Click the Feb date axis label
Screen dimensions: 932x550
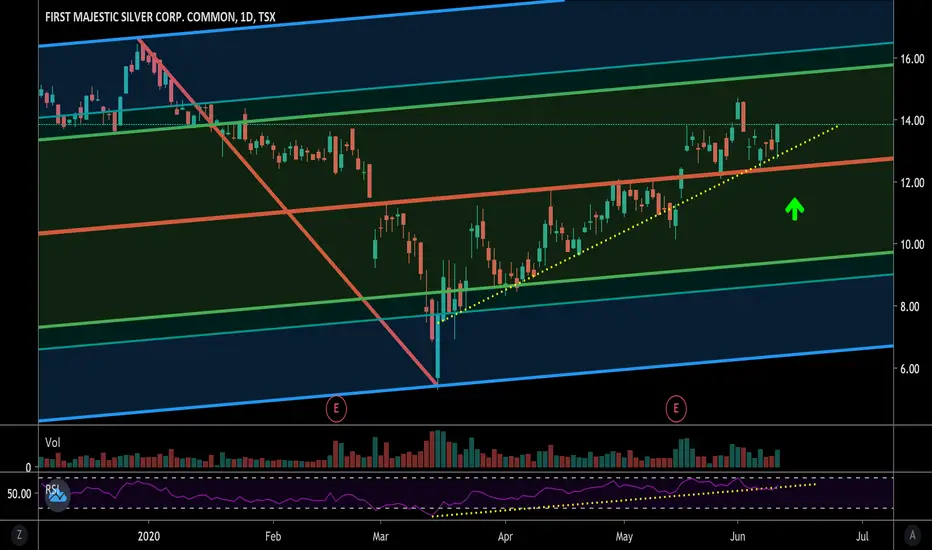[273, 536]
